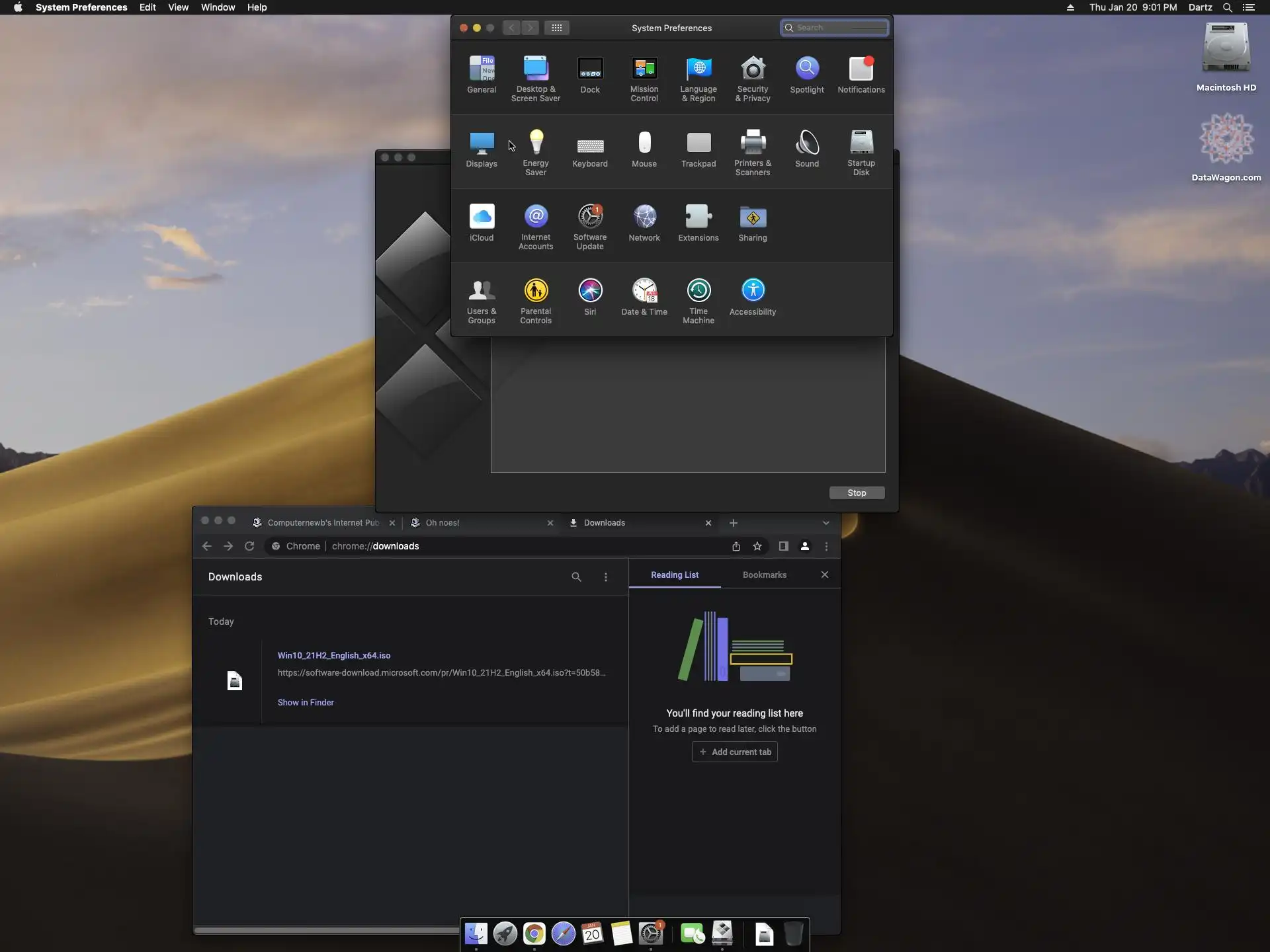This screenshot has width=1270, height=952.
Task: Toggle Chrome's side panel button
Action: (x=783, y=546)
